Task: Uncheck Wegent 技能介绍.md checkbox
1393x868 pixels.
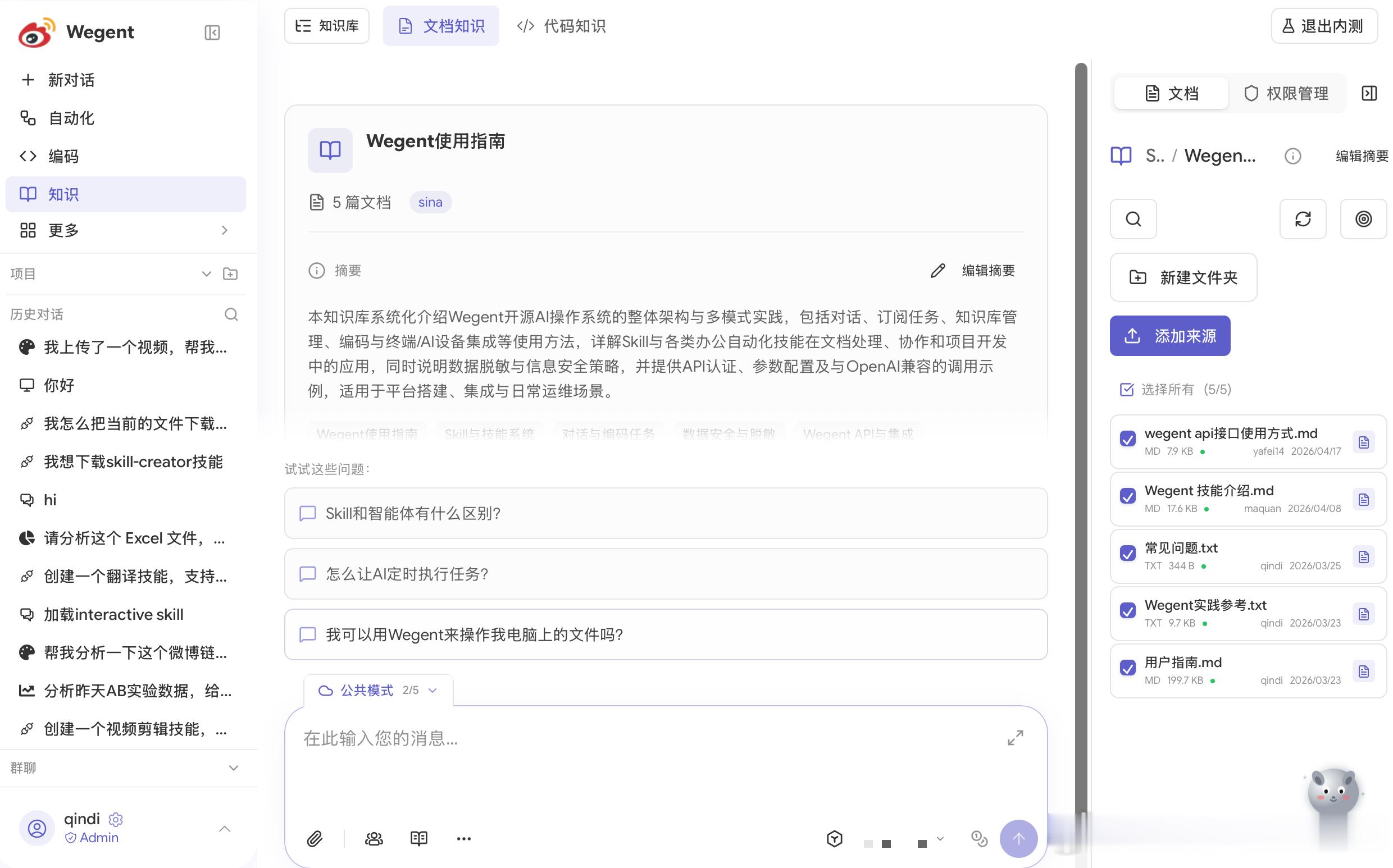Action: [1128, 496]
